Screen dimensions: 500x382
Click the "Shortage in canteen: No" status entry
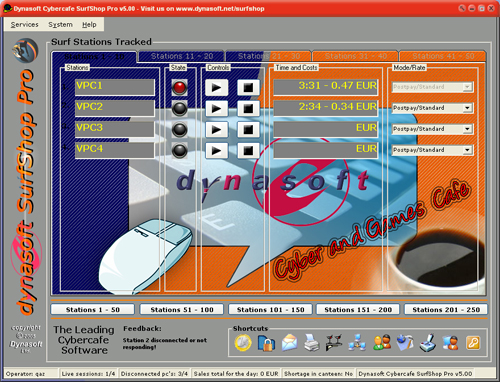(x=318, y=374)
